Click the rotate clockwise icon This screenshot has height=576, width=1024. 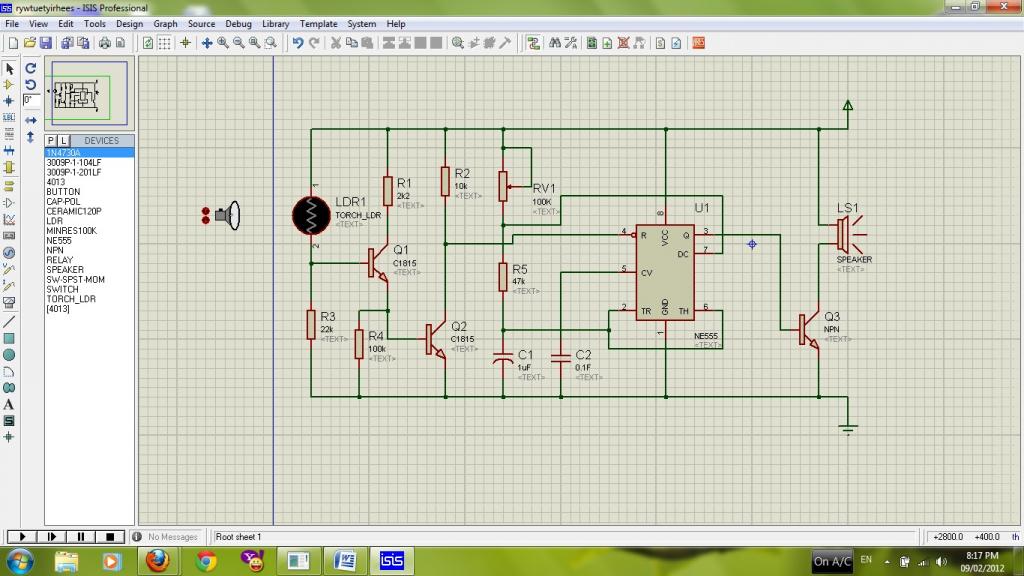point(31,69)
